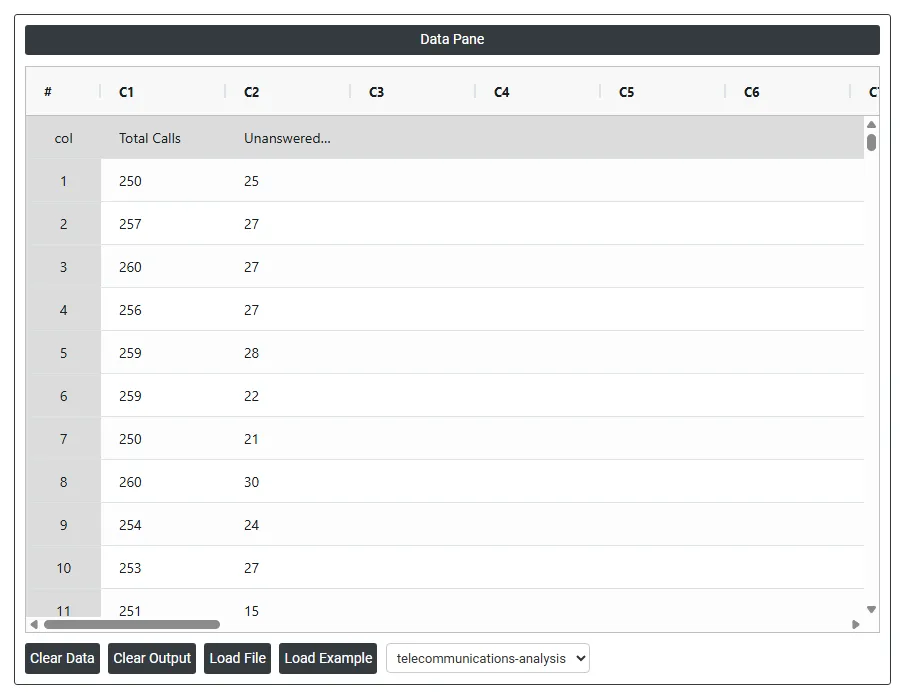Click the cell 253 in row 10

click(163, 568)
